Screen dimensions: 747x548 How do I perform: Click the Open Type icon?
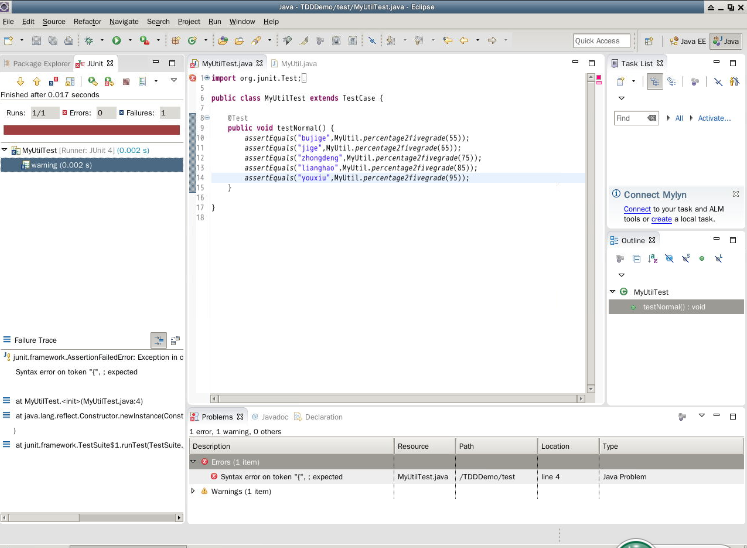pos(222,41)
